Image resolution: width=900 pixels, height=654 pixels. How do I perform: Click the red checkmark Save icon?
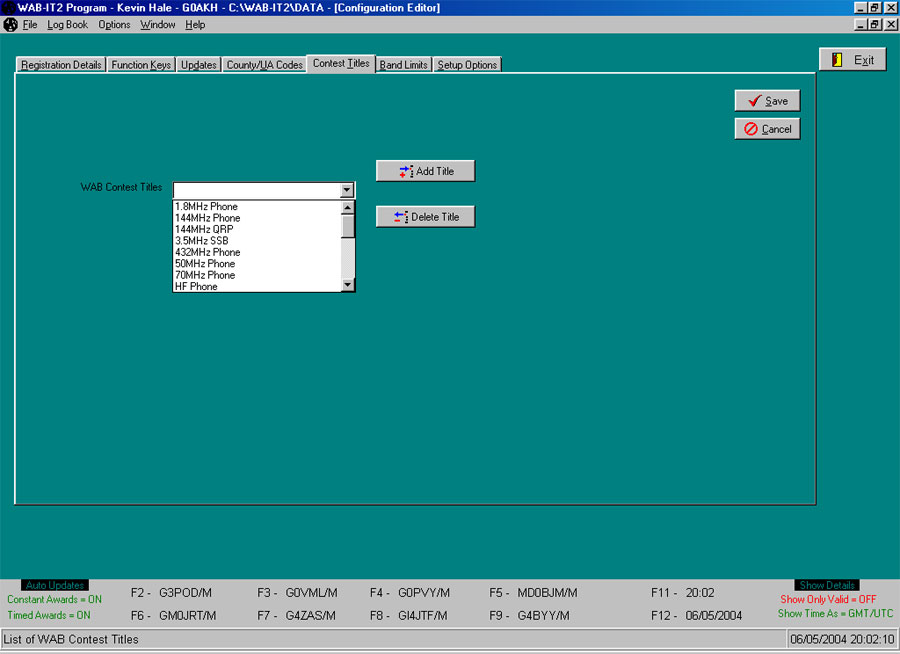753,100
